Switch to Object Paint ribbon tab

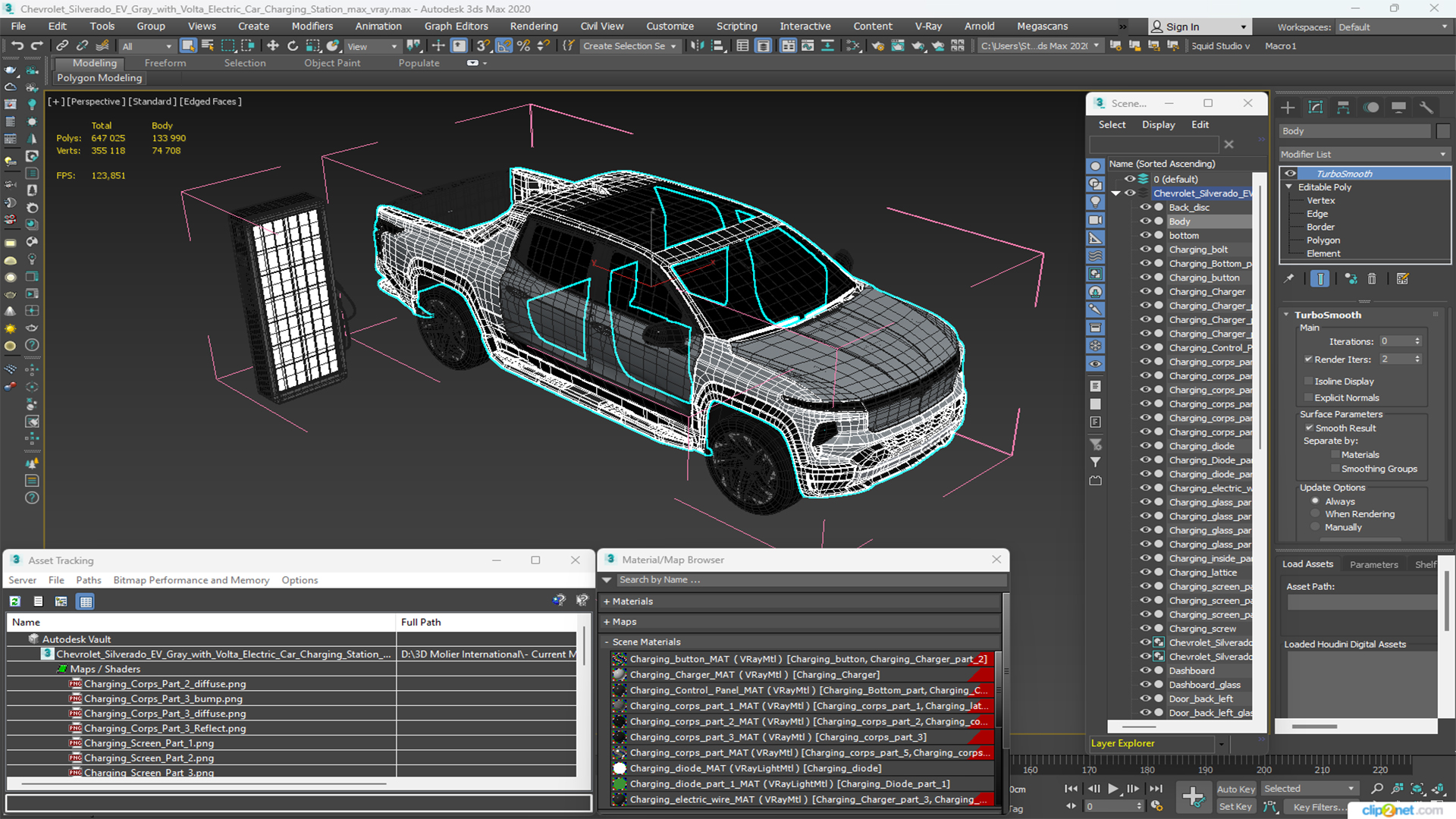332,63
